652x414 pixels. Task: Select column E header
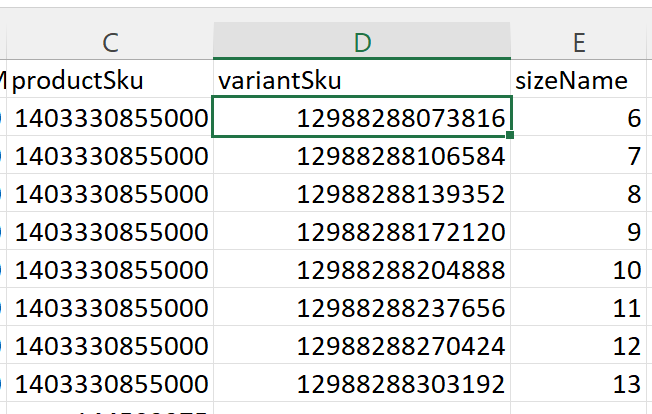tap(579, 41)
